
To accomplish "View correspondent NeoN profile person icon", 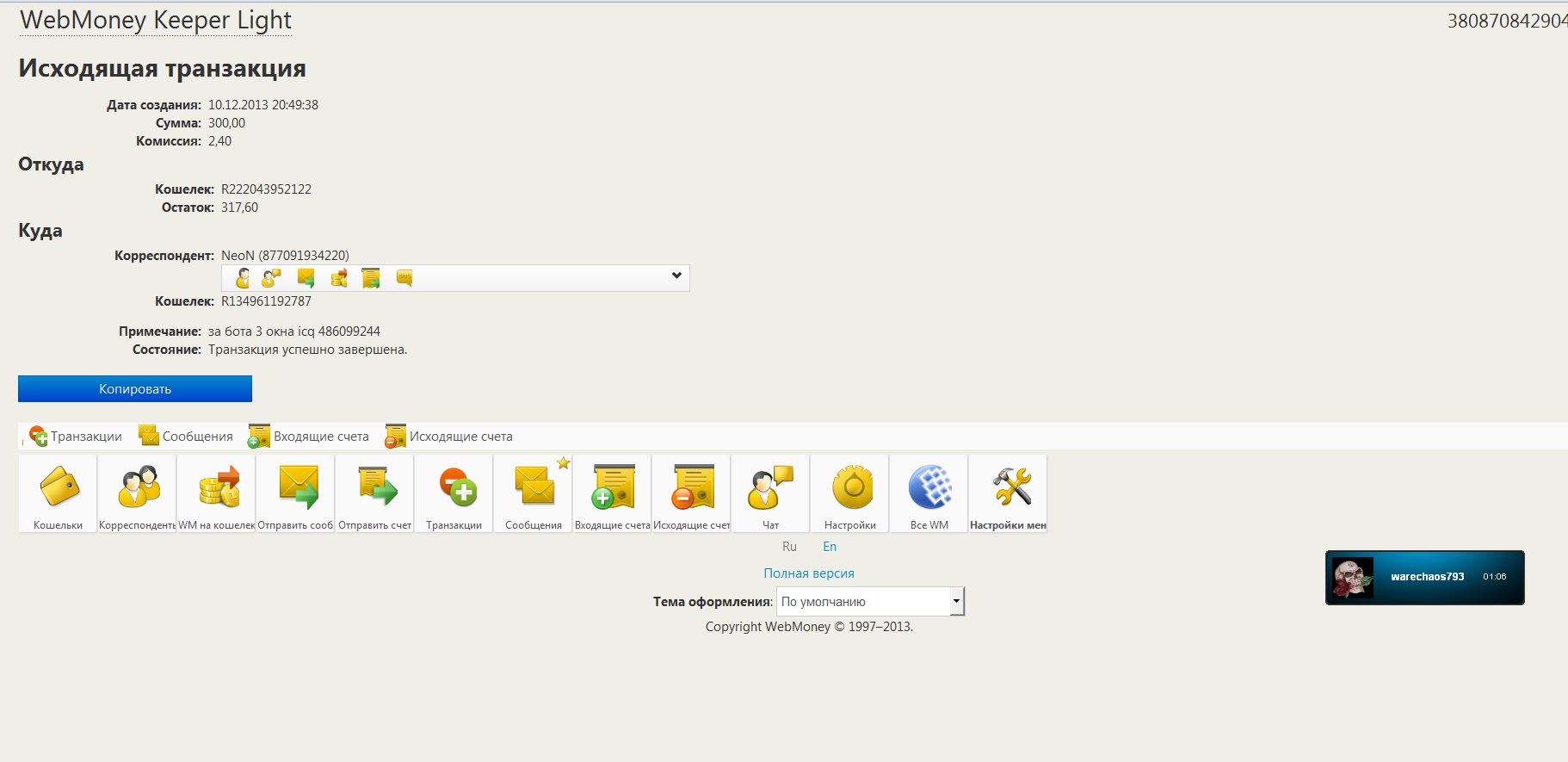I will click(243, 278).
